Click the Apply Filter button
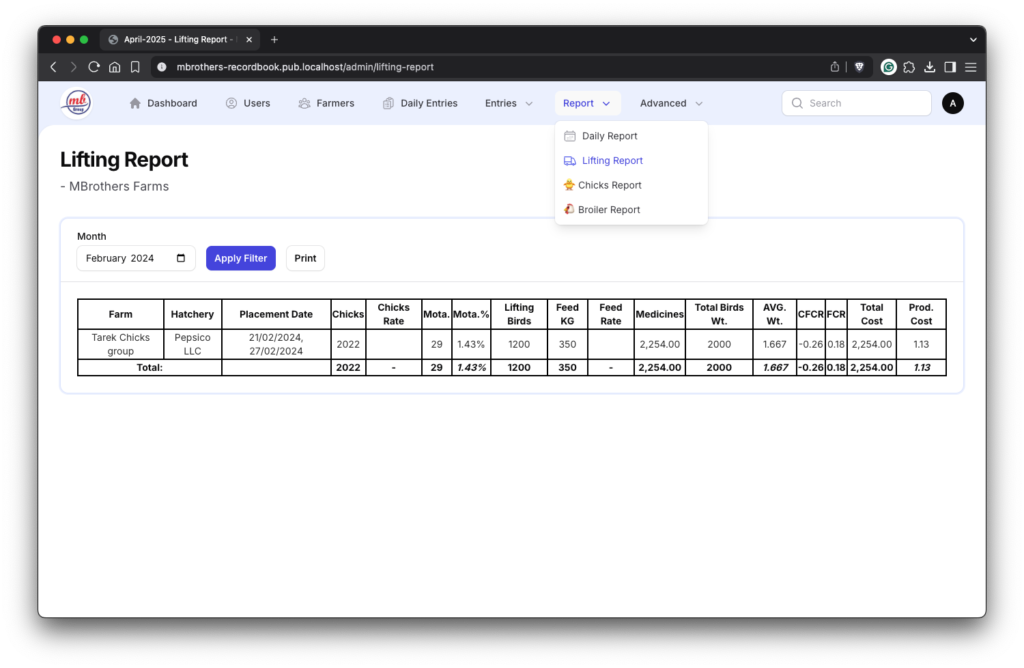 (x=241, y=258)
